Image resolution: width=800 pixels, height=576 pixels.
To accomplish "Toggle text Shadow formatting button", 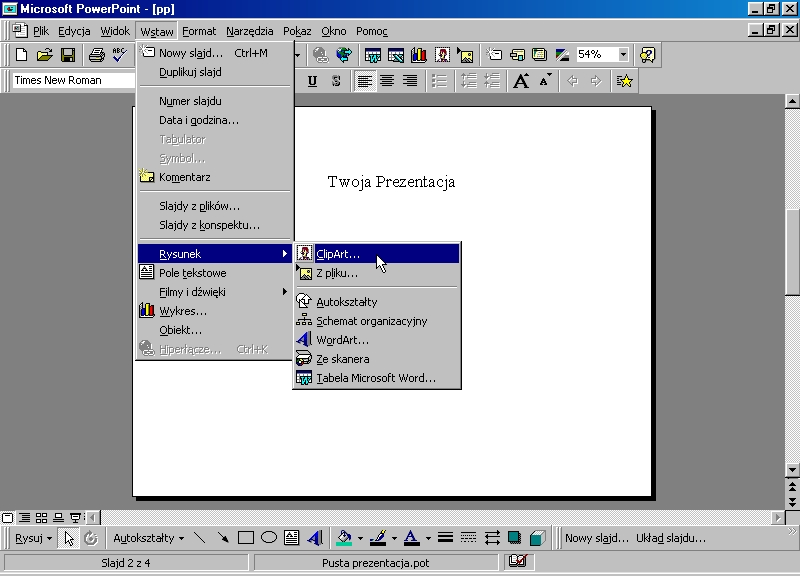I will click(x=336, y=81).
